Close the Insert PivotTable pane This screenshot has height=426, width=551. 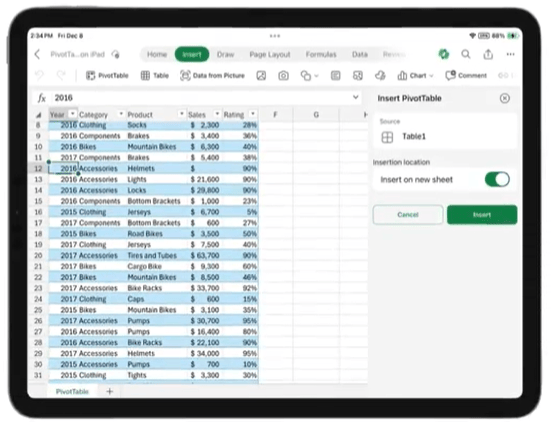[x=505, y=98]
